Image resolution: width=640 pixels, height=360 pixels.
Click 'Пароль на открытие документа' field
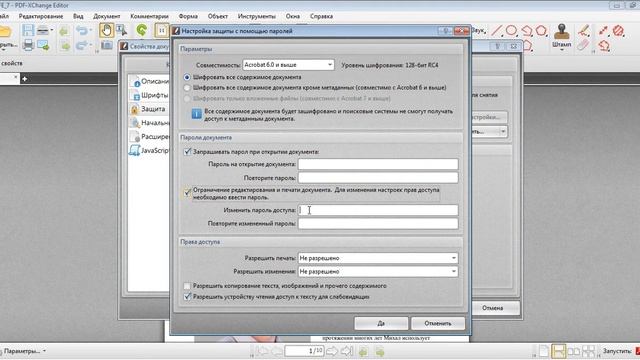click(378, 164)
